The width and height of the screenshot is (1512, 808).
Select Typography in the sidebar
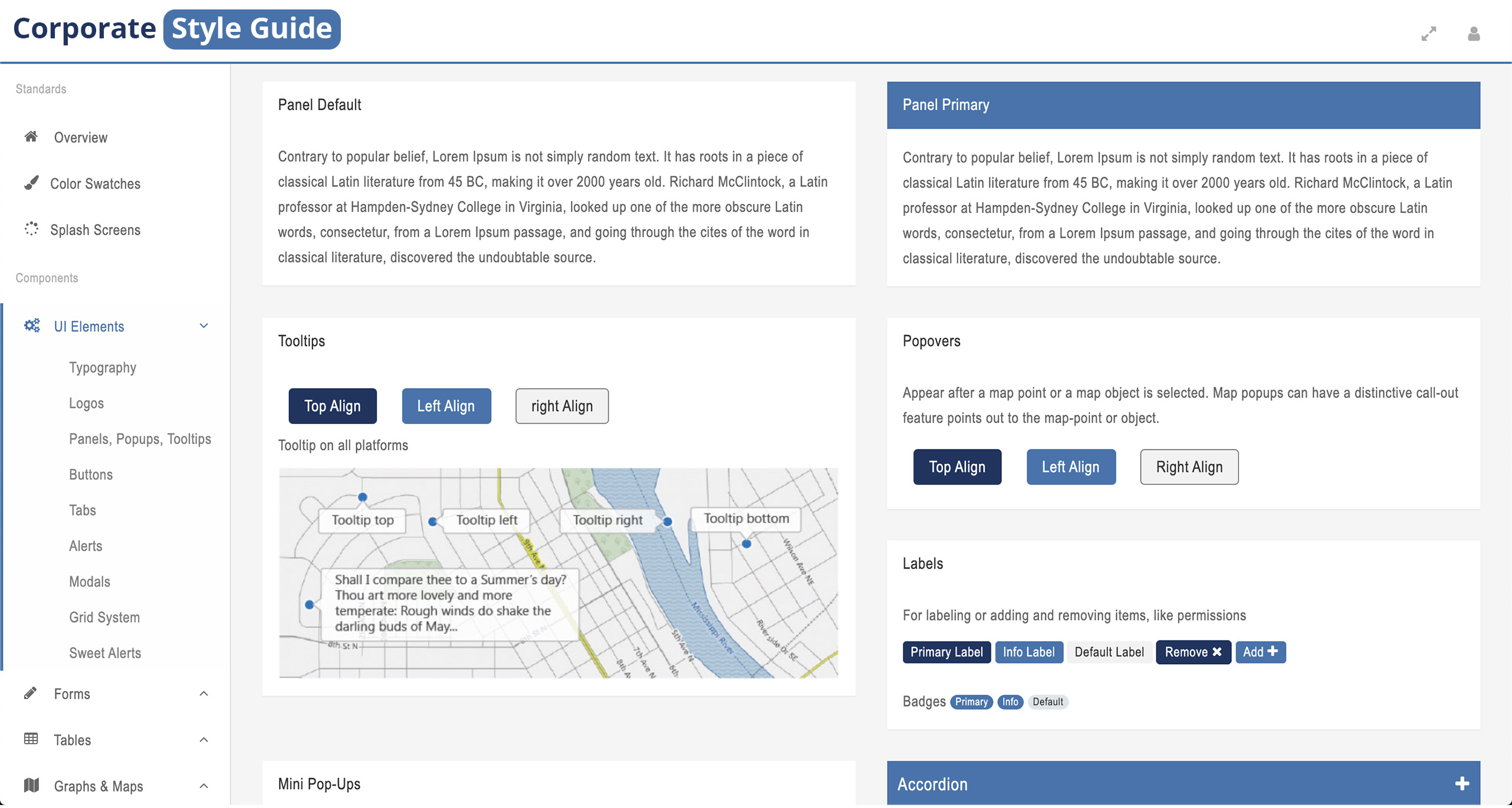(x=102, y=367)
